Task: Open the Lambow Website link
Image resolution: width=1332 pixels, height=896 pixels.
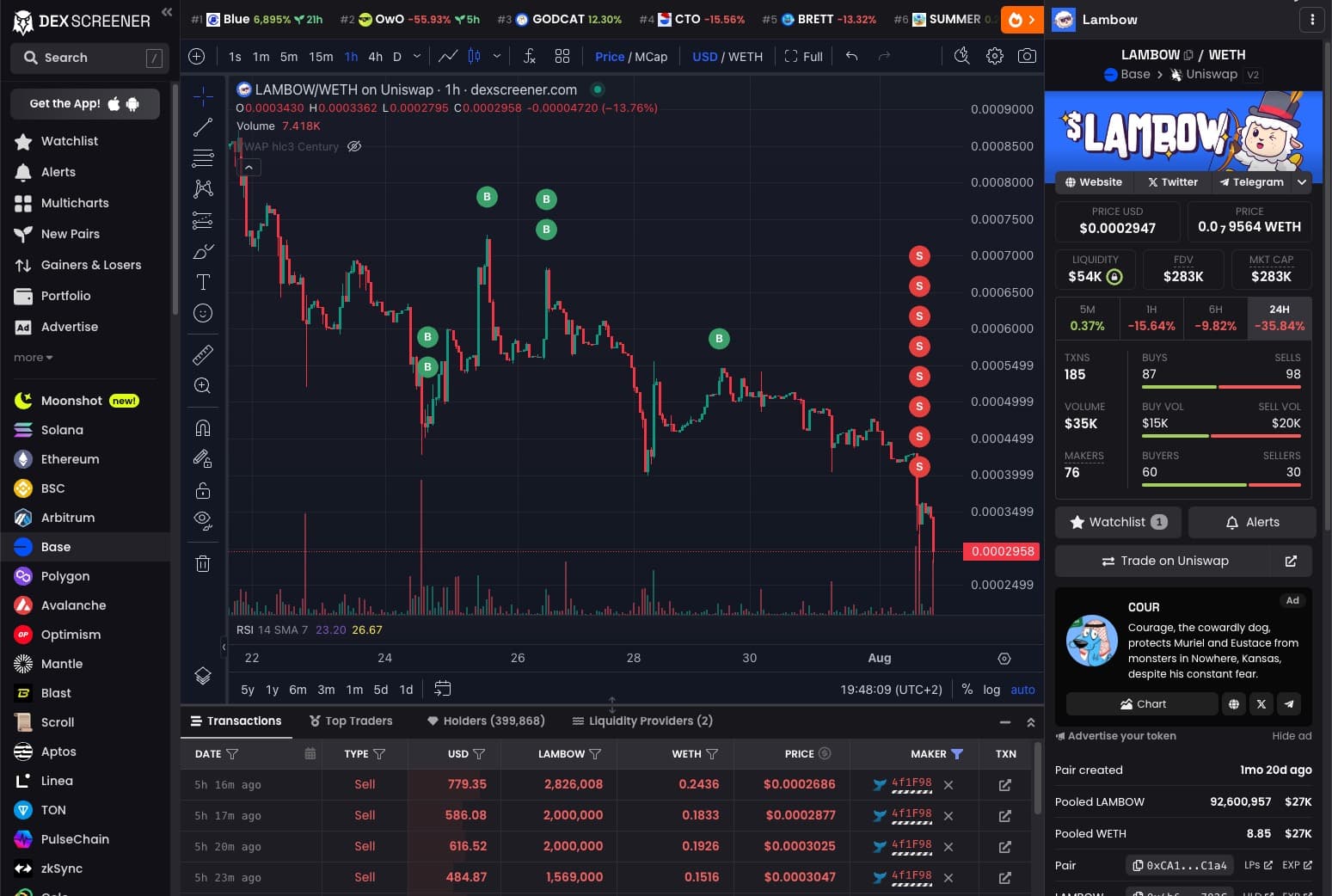Action: click(1093, 182)
